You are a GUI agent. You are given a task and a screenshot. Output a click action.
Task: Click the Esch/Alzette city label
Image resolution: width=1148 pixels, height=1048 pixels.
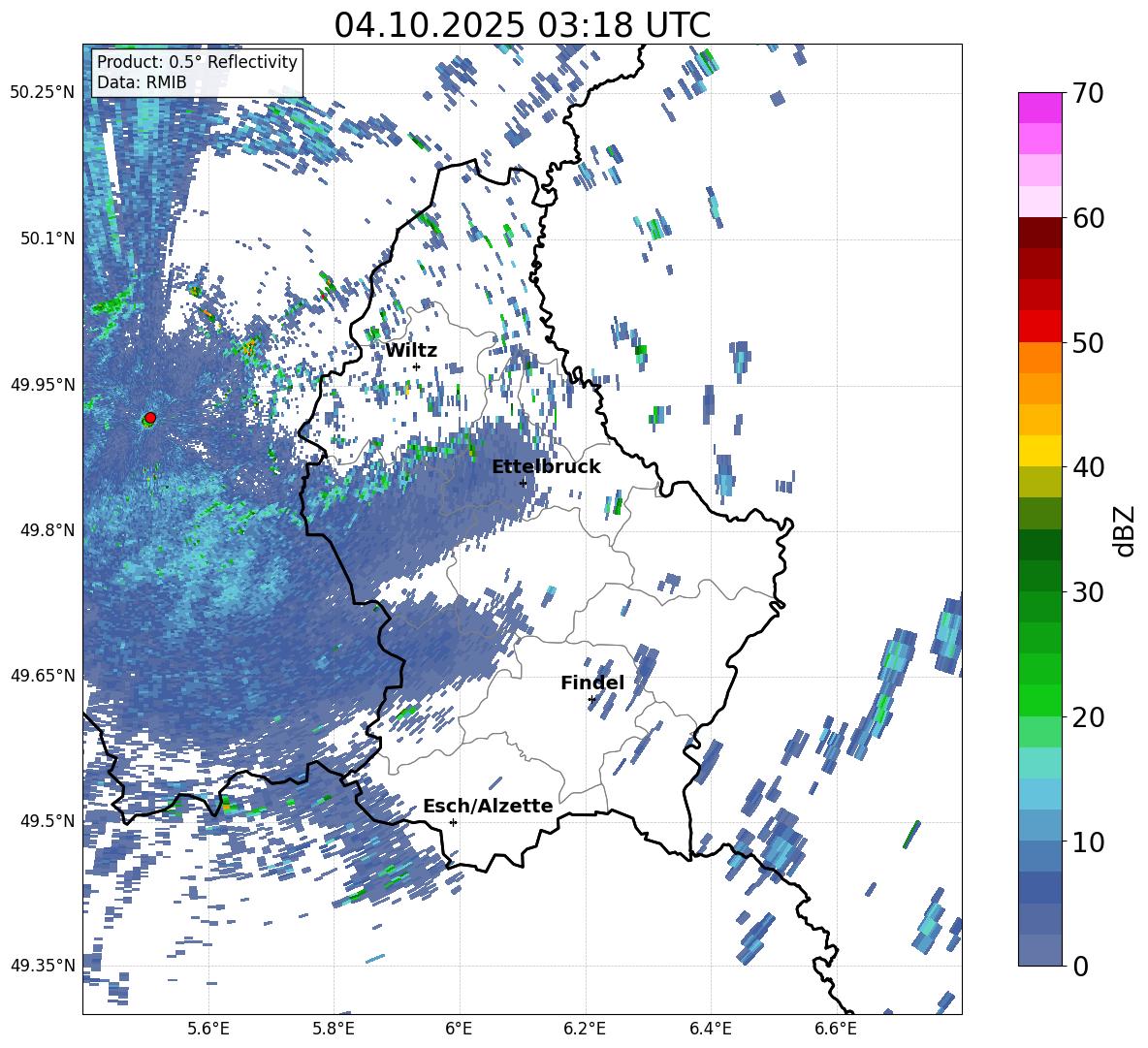(x=488, y=807)
